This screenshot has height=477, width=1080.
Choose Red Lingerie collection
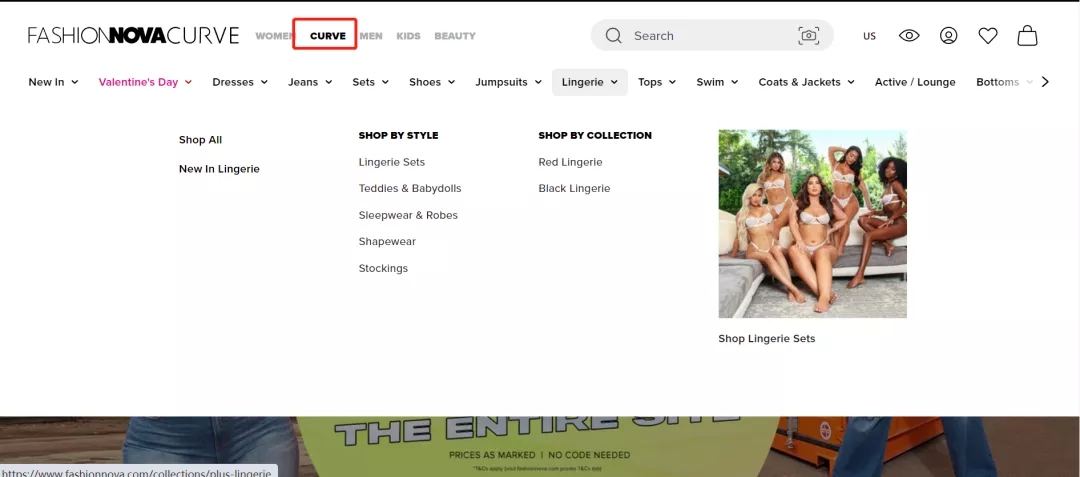(x=570, y=162)
